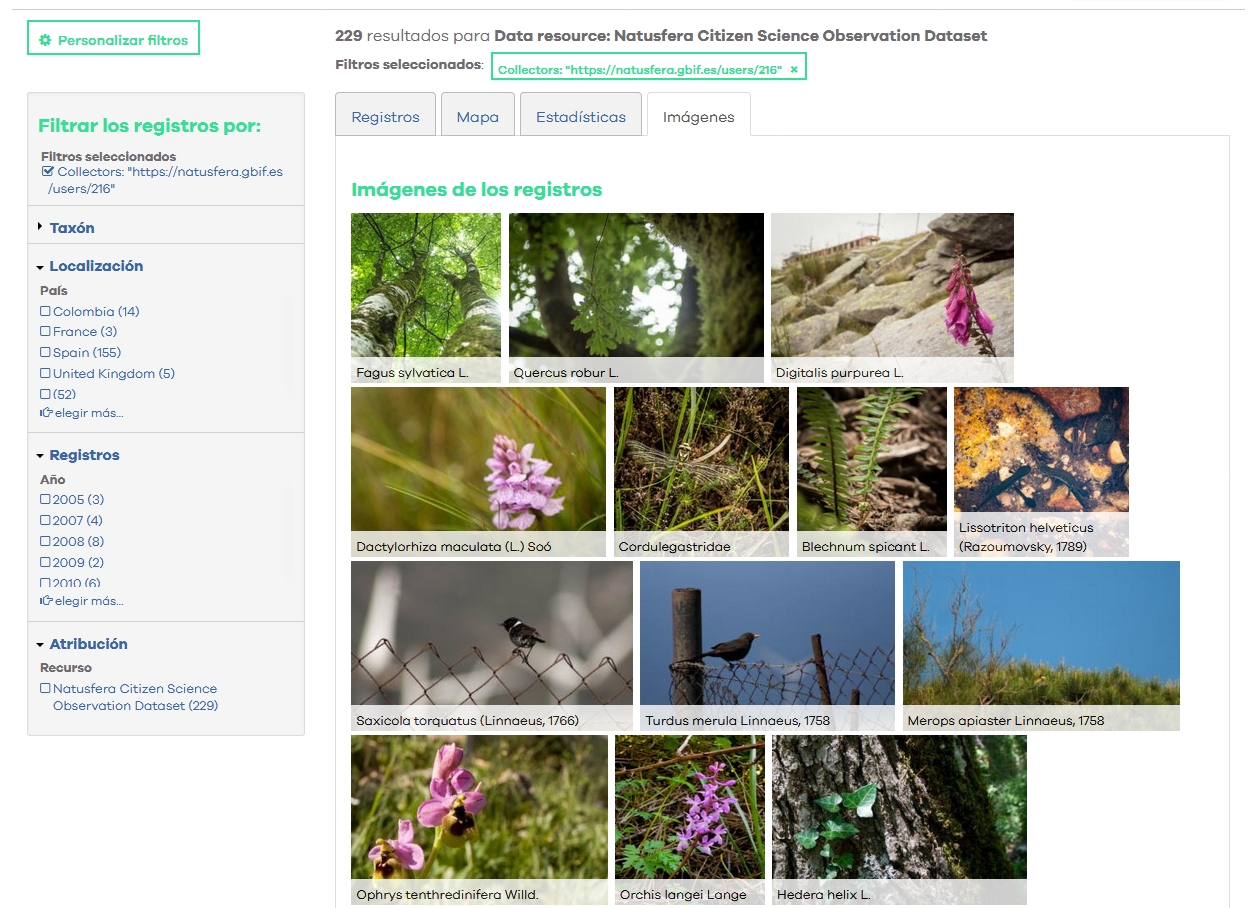Tick the 2008 year checkbox
The image size is (1260, 908).
point(45,542)
